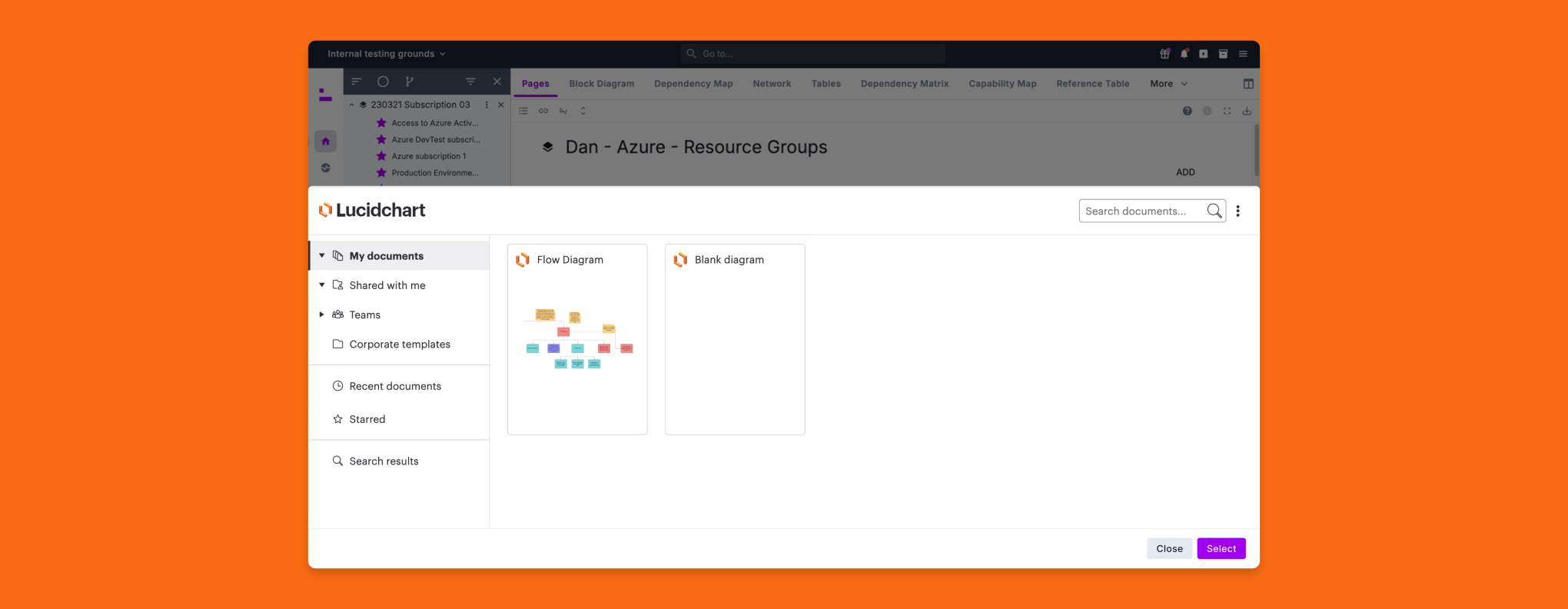Select the Blank diagram document card
This screenshot has width=1568, height=609.
coord(735,339)
